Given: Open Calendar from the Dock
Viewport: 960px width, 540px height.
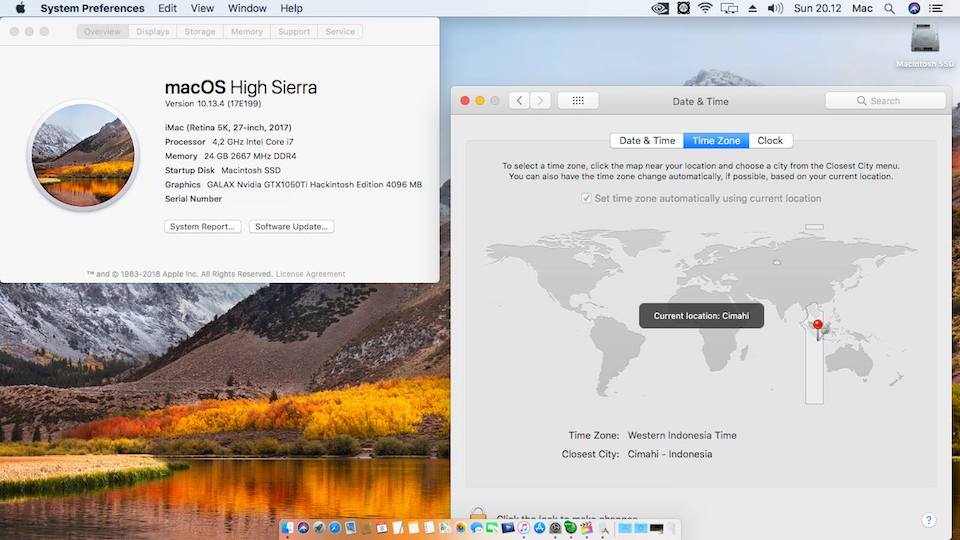Looking at the screenshot, I should 381,527.
